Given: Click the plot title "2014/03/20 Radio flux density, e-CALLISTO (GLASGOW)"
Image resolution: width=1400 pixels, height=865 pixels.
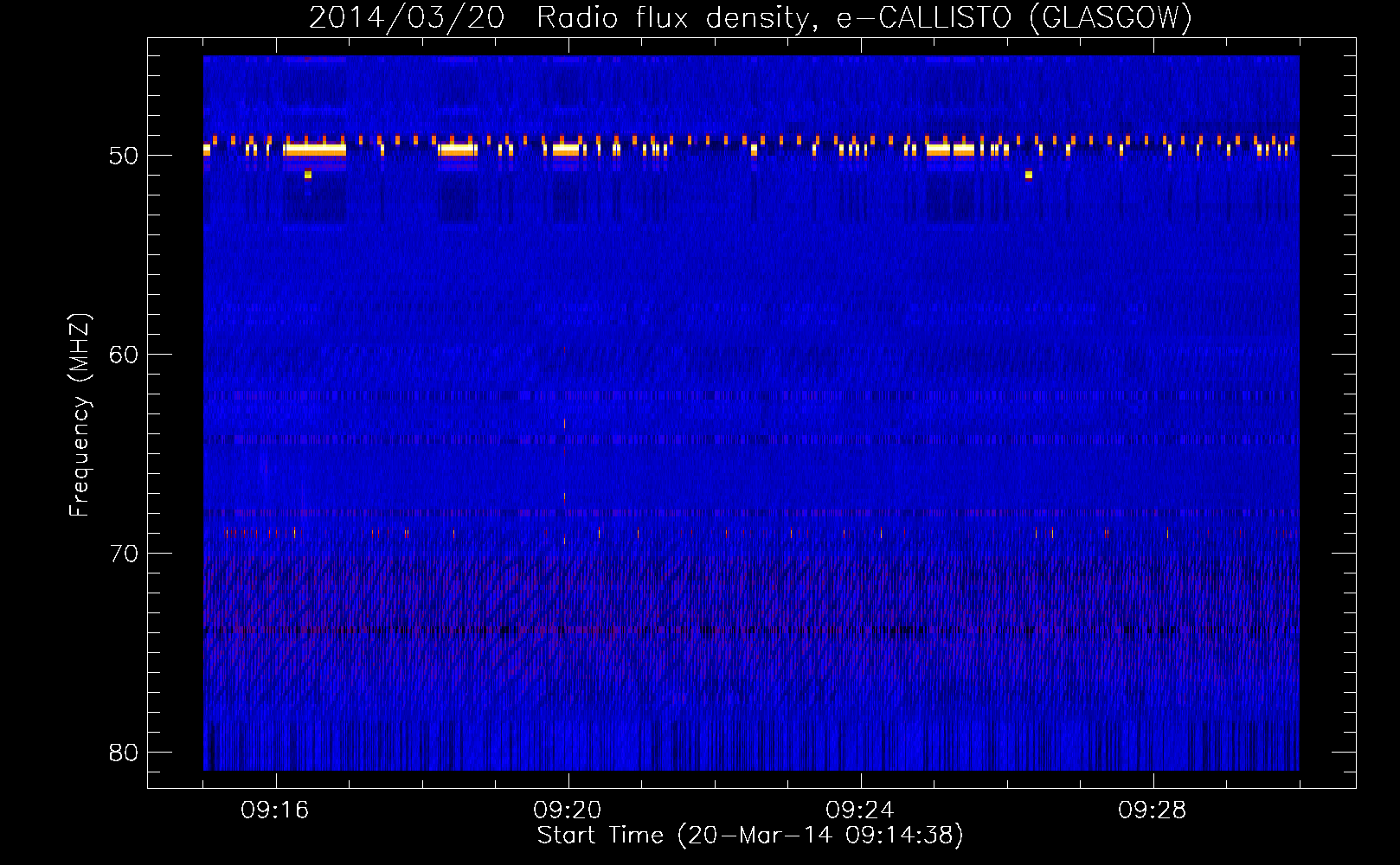Looking at the screenshot, I should [x=750, y=17].
